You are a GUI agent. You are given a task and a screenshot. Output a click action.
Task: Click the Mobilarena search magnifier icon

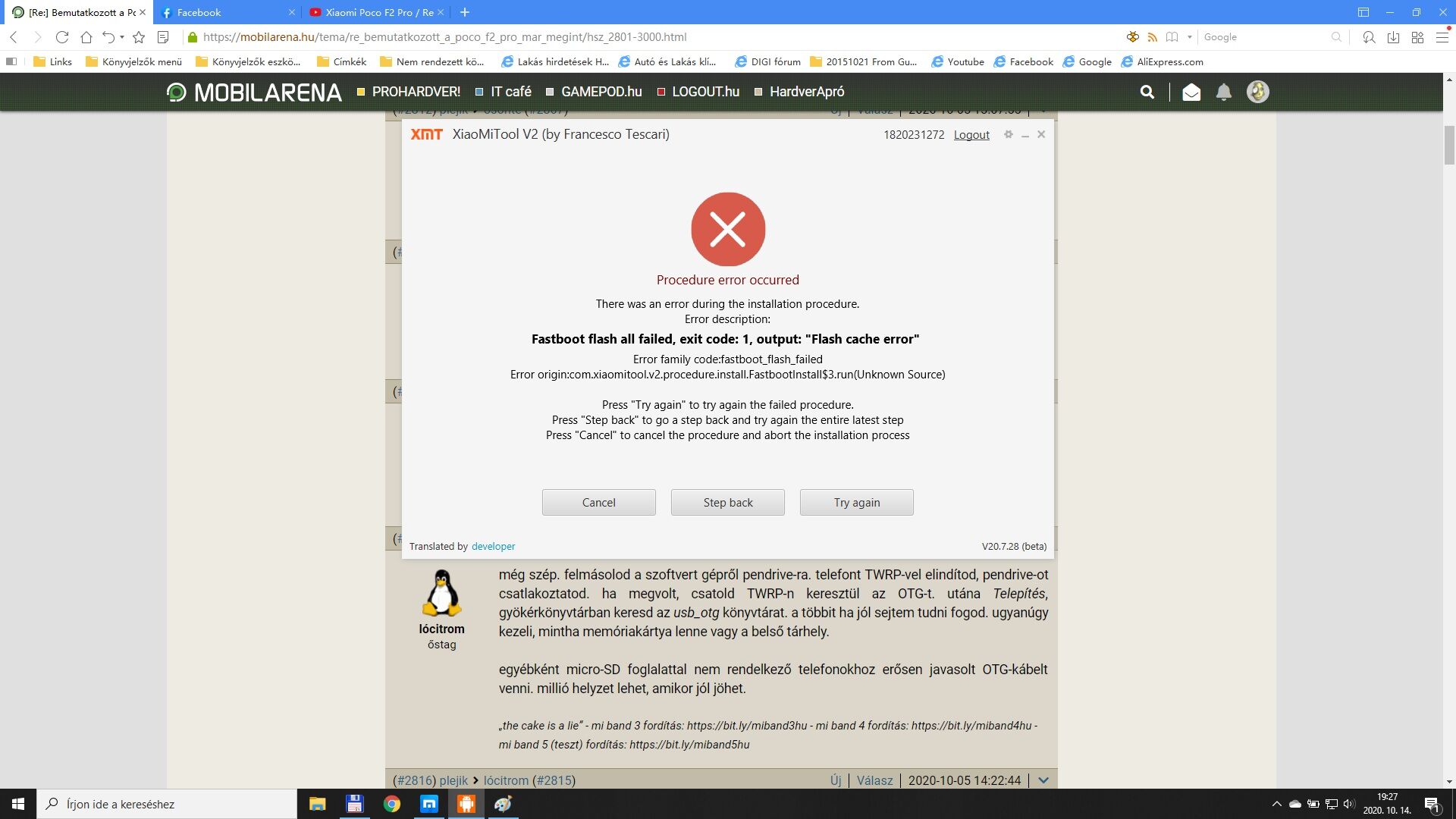coord(1147,92)
